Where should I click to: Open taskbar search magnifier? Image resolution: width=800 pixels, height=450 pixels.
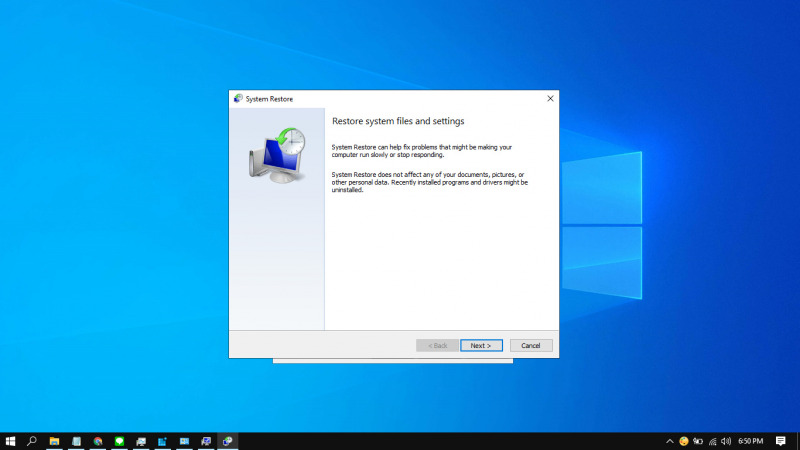pos(32,441)
